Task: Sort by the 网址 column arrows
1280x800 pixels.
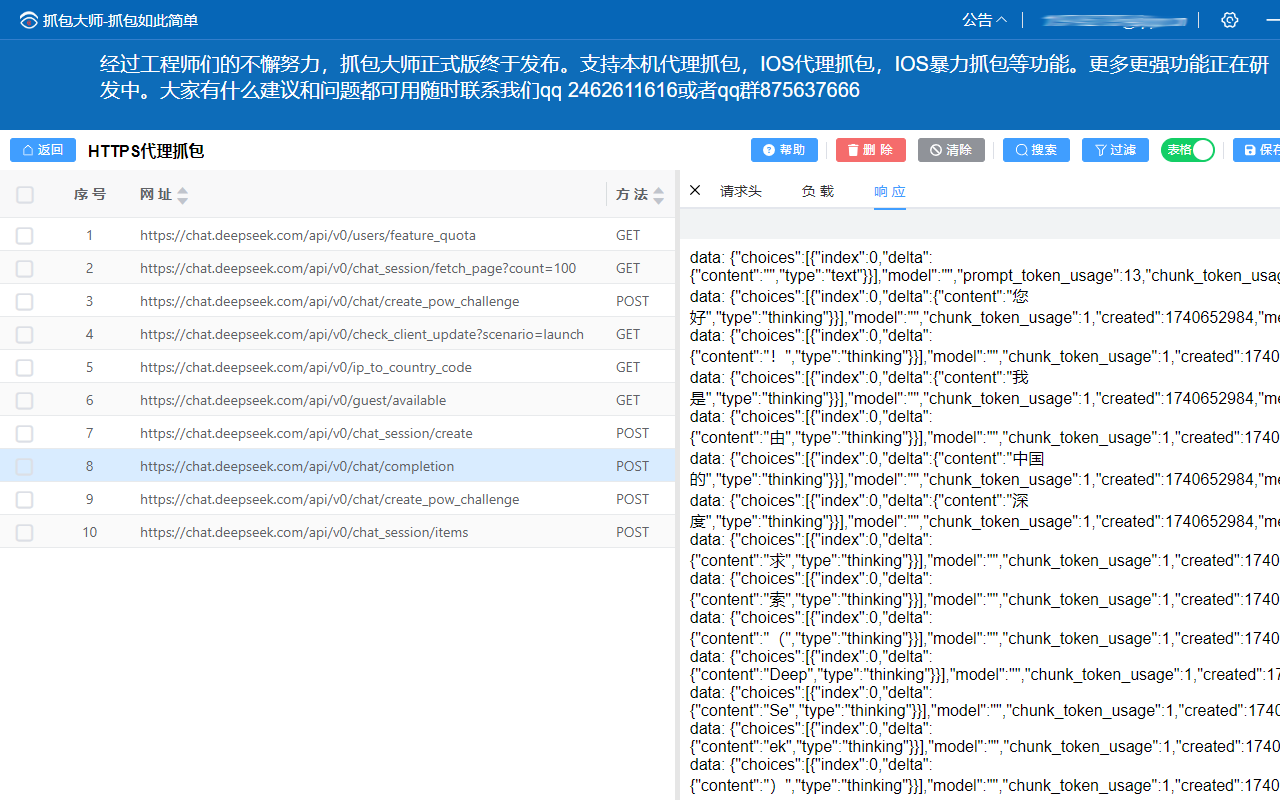Action: 182,195
